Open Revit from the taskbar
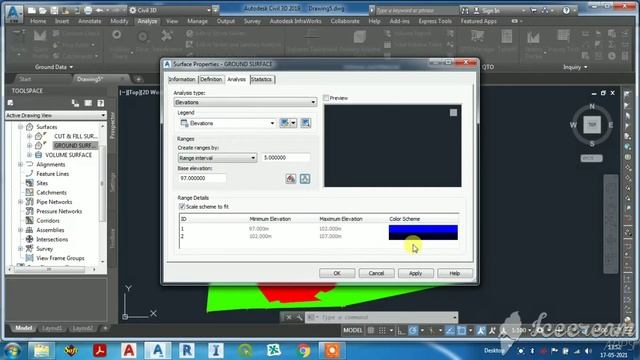The width and height of the screenshot is (640, 360). point(187,351)
